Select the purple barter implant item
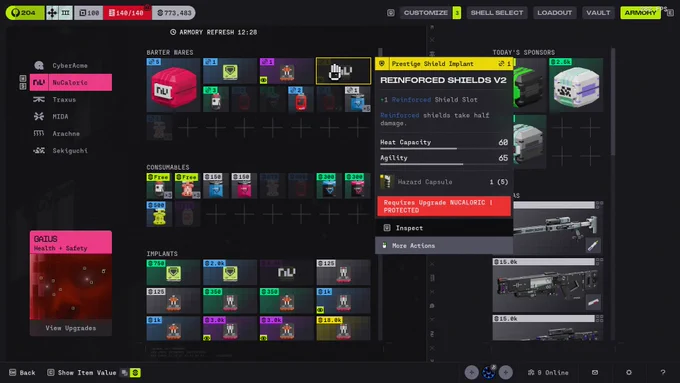The height and width of the screenshot is (383, 680). pyautogui.click(x=287, y=71)
